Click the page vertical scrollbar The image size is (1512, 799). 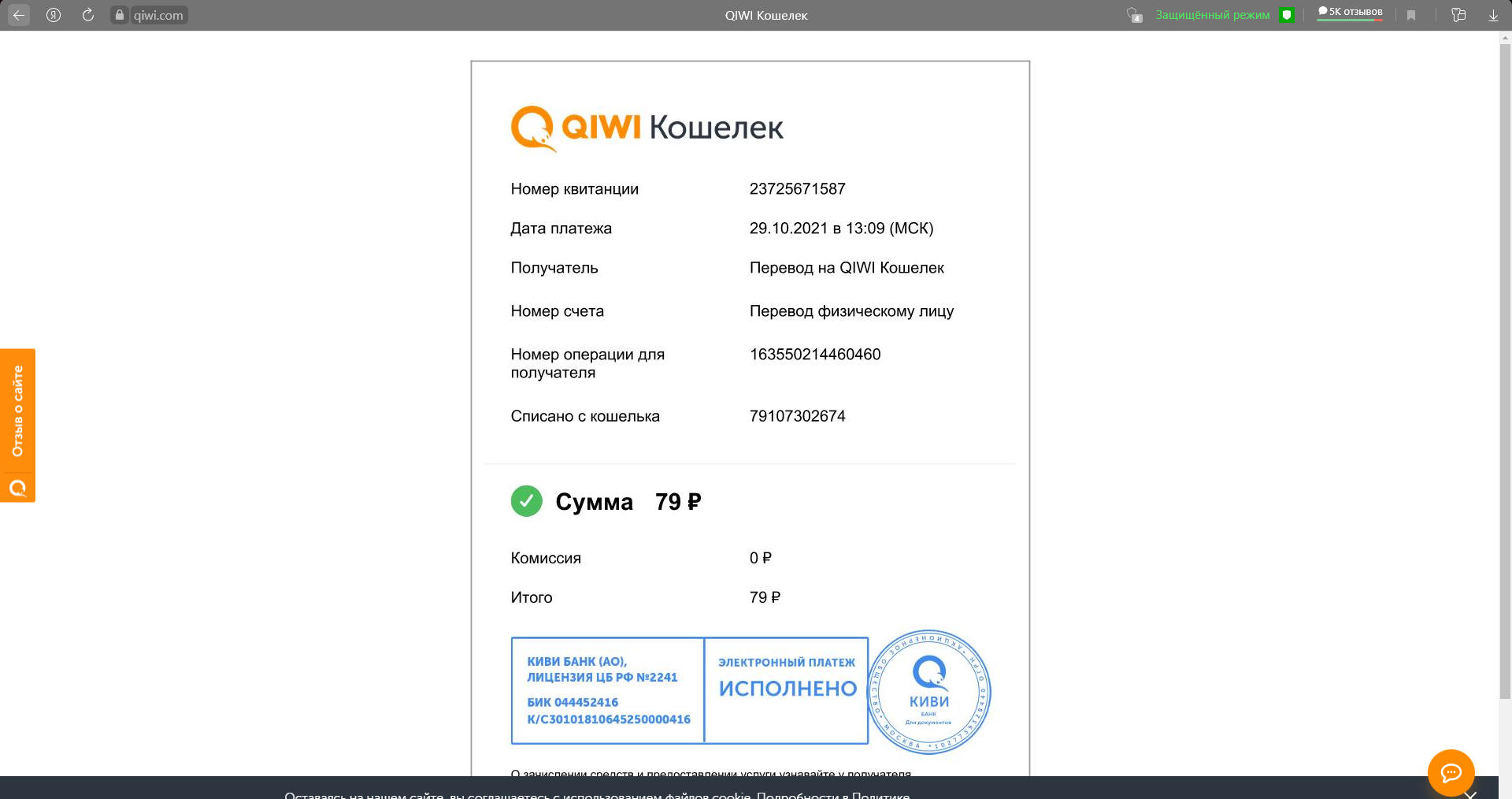coord(1505,370)
